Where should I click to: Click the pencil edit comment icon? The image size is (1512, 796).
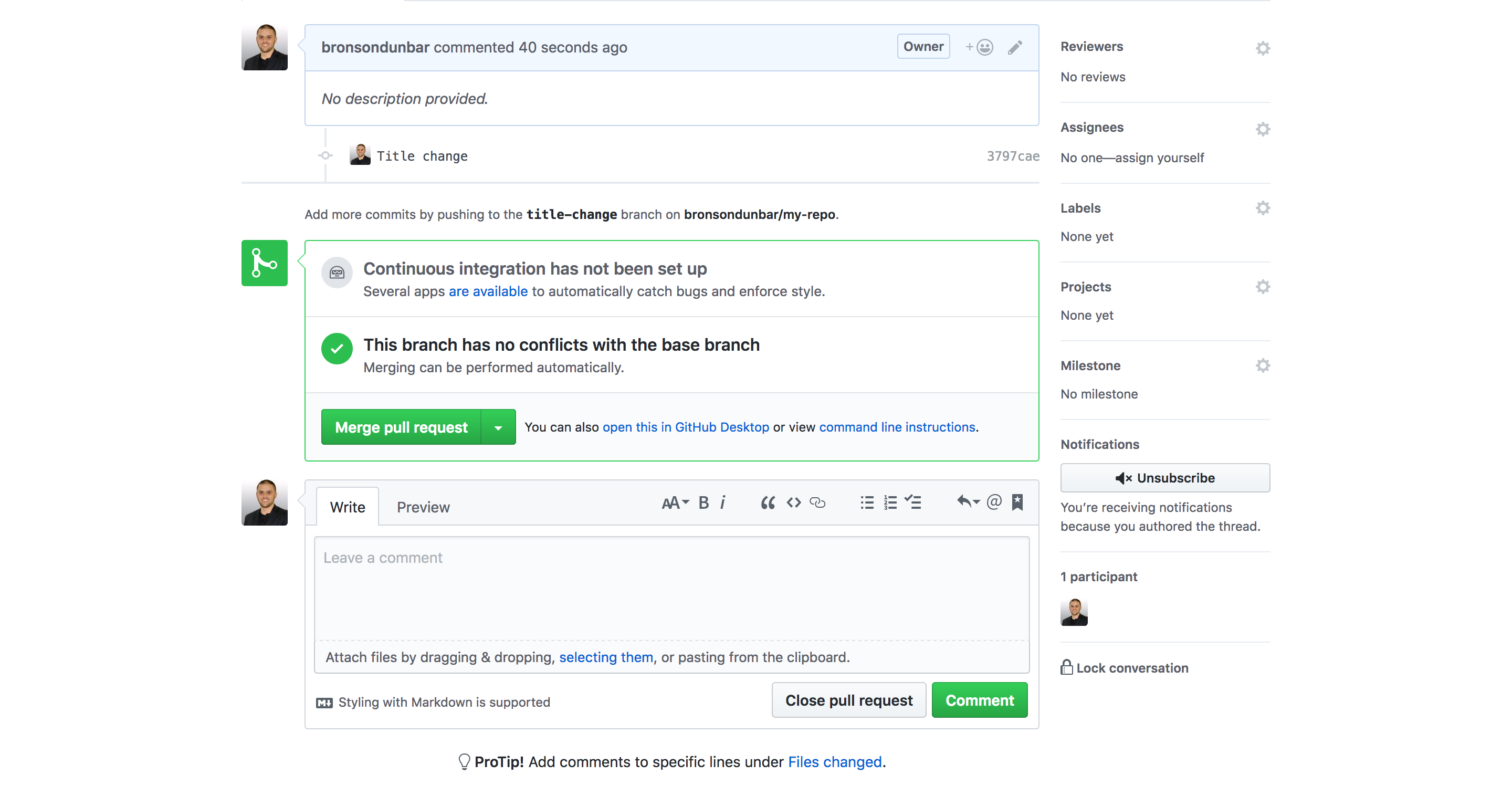(x=1015, y=47)
